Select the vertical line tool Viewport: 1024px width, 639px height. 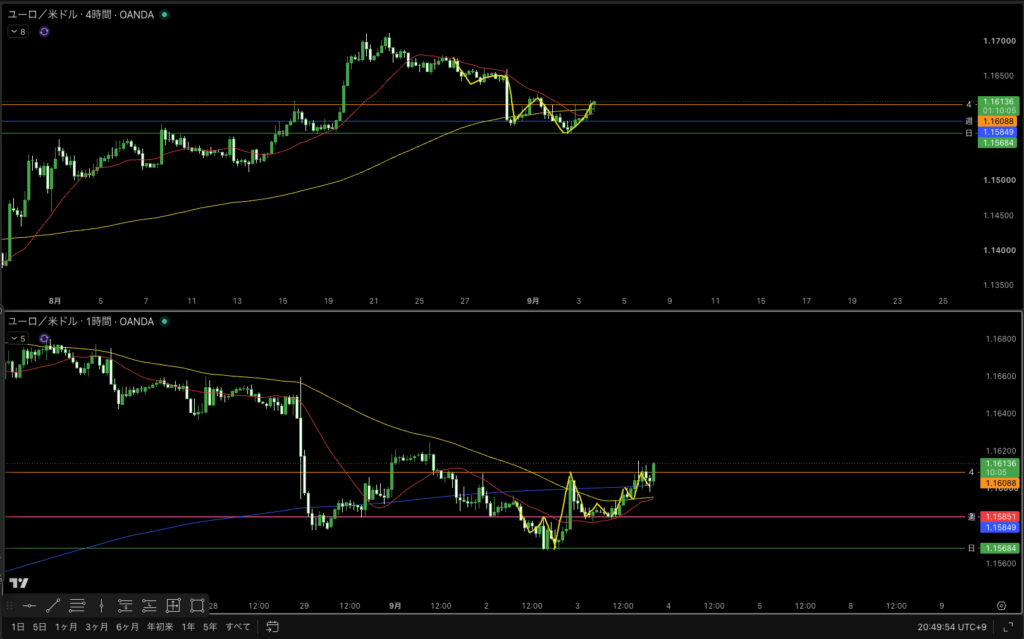[101, 606]
